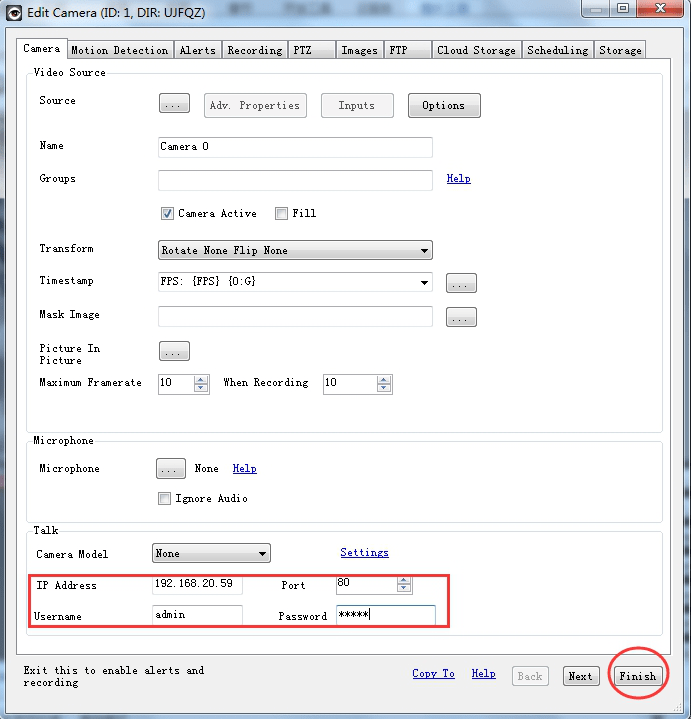
Task: Enable the Fill checkbox
Action: click(282, 214)
